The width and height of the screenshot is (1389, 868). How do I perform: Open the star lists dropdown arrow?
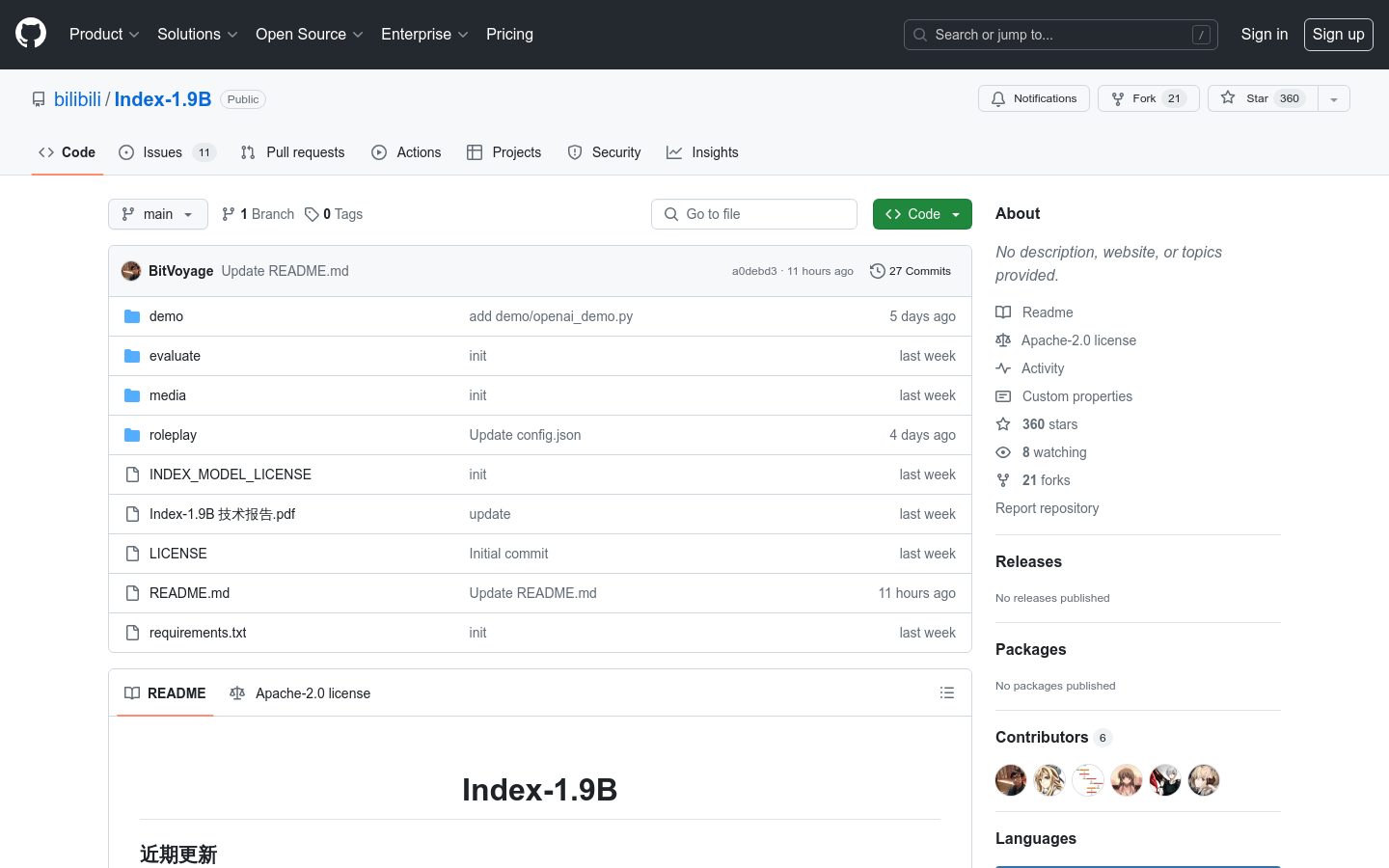[x=1334, y=98]
